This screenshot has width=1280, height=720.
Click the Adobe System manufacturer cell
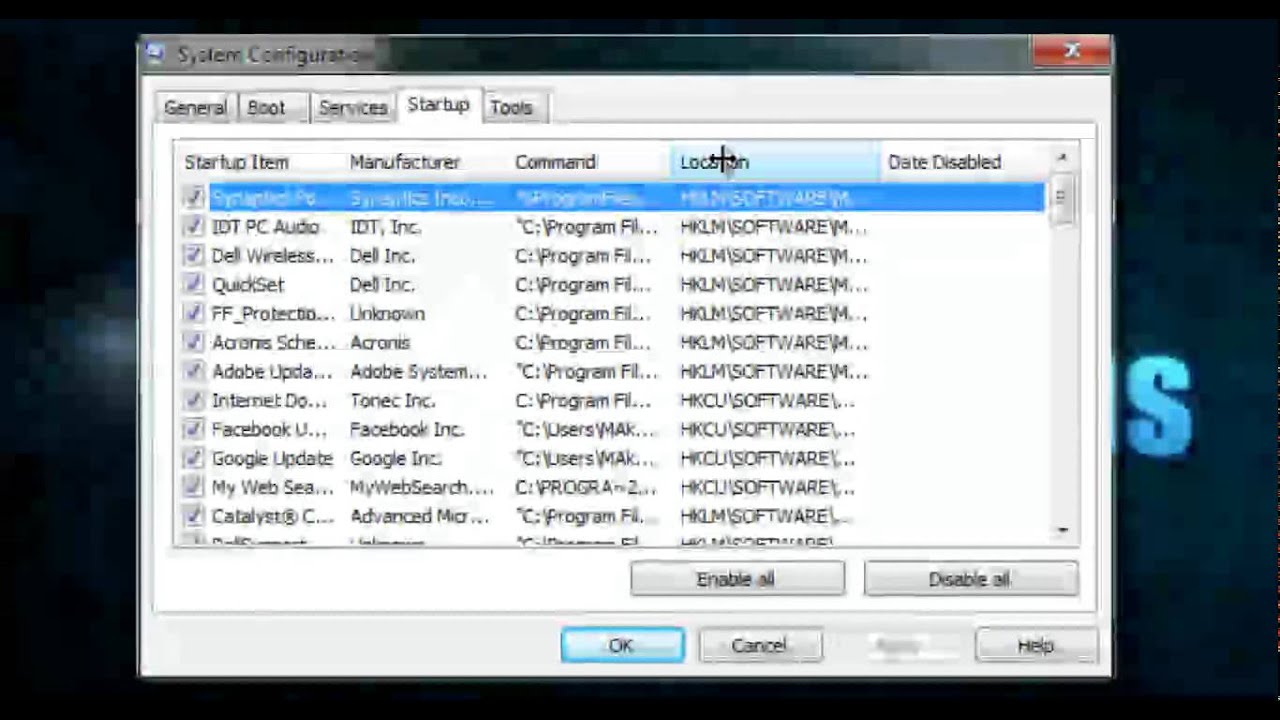418,372
